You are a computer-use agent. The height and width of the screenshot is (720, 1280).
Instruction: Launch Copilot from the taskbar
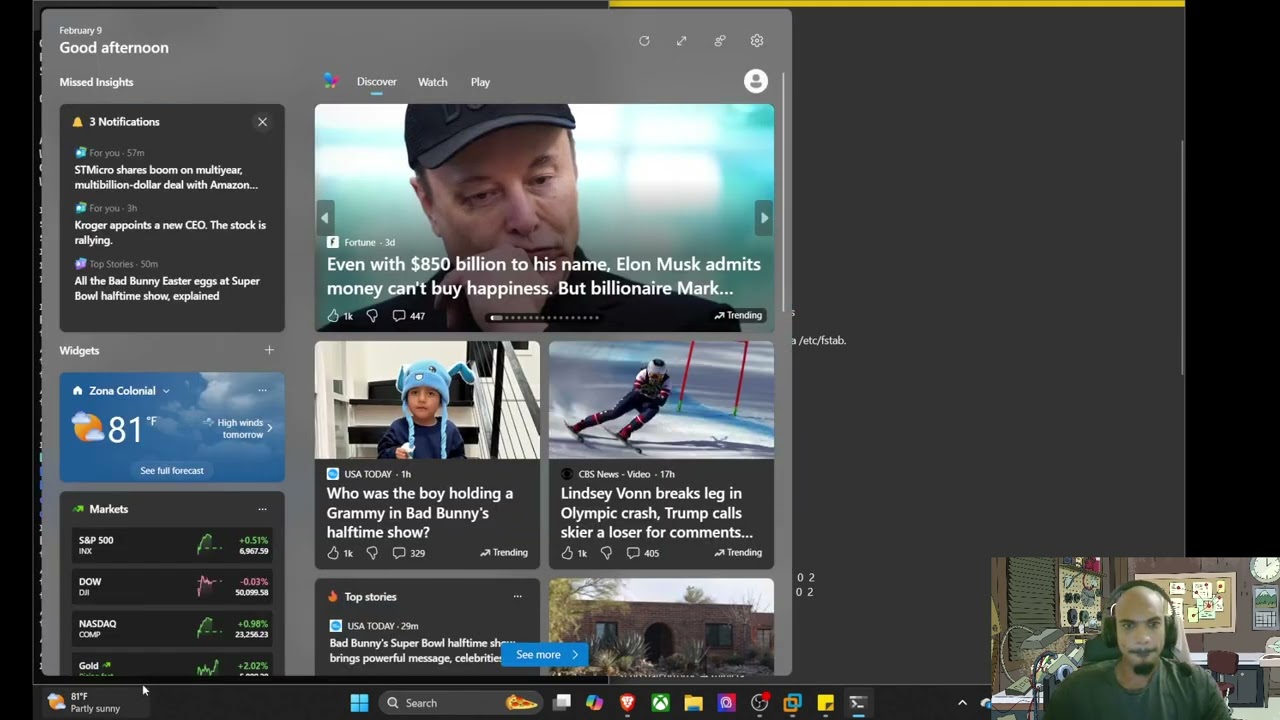point(594,703)
